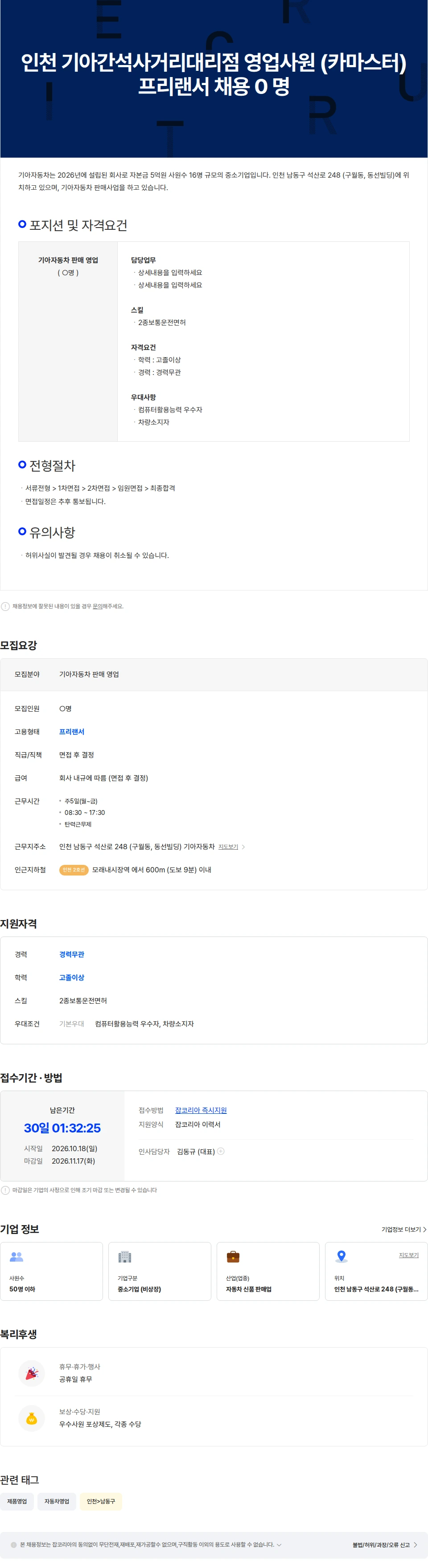This screenshot has height=1568, width=428.
Task: Open 기업정보 더보기 link
Action: (403, 1229)
